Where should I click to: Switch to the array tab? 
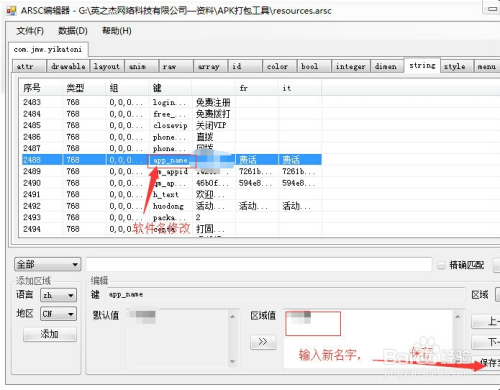point(211,66)
